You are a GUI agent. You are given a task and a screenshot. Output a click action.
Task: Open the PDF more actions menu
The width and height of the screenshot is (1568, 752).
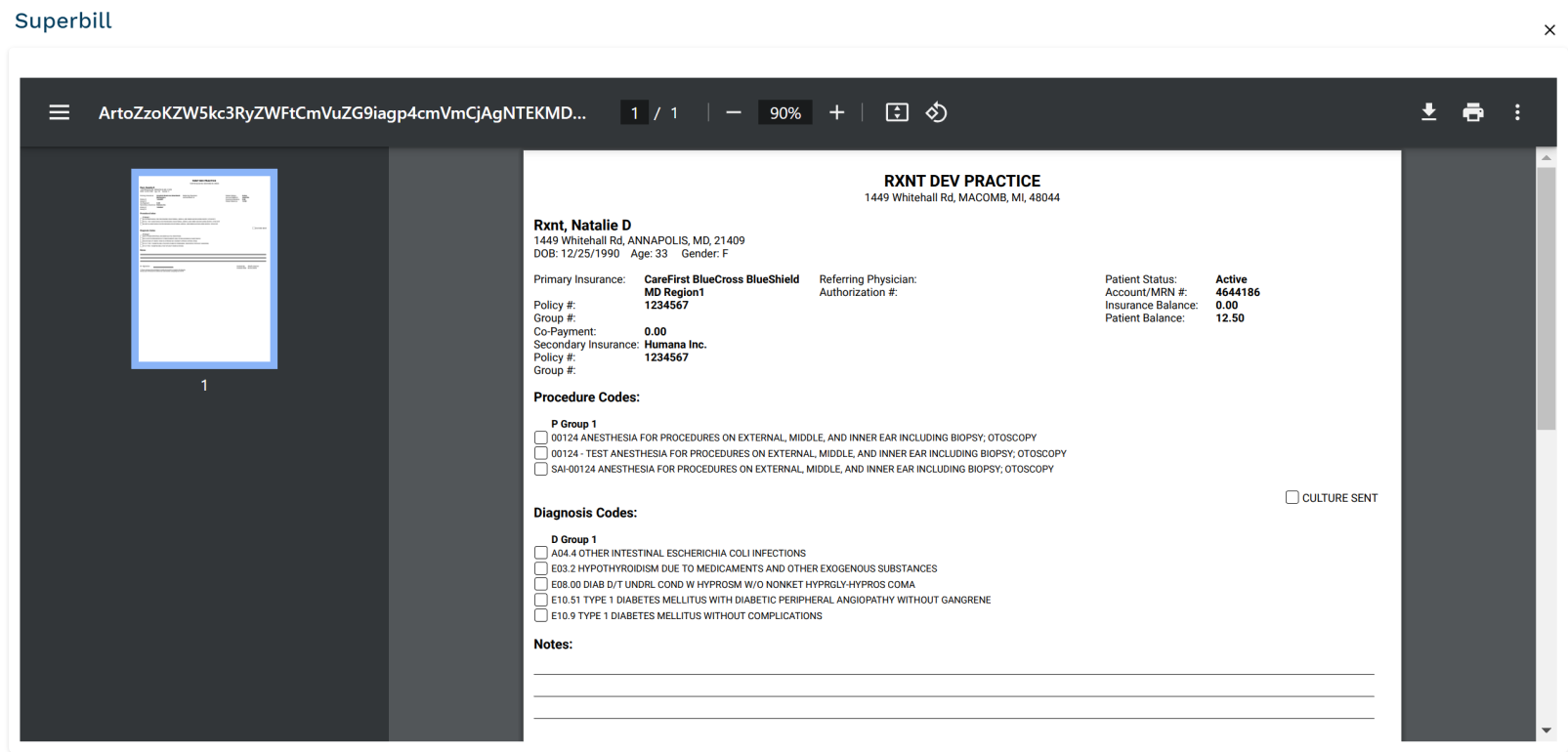pos(1517,112)
